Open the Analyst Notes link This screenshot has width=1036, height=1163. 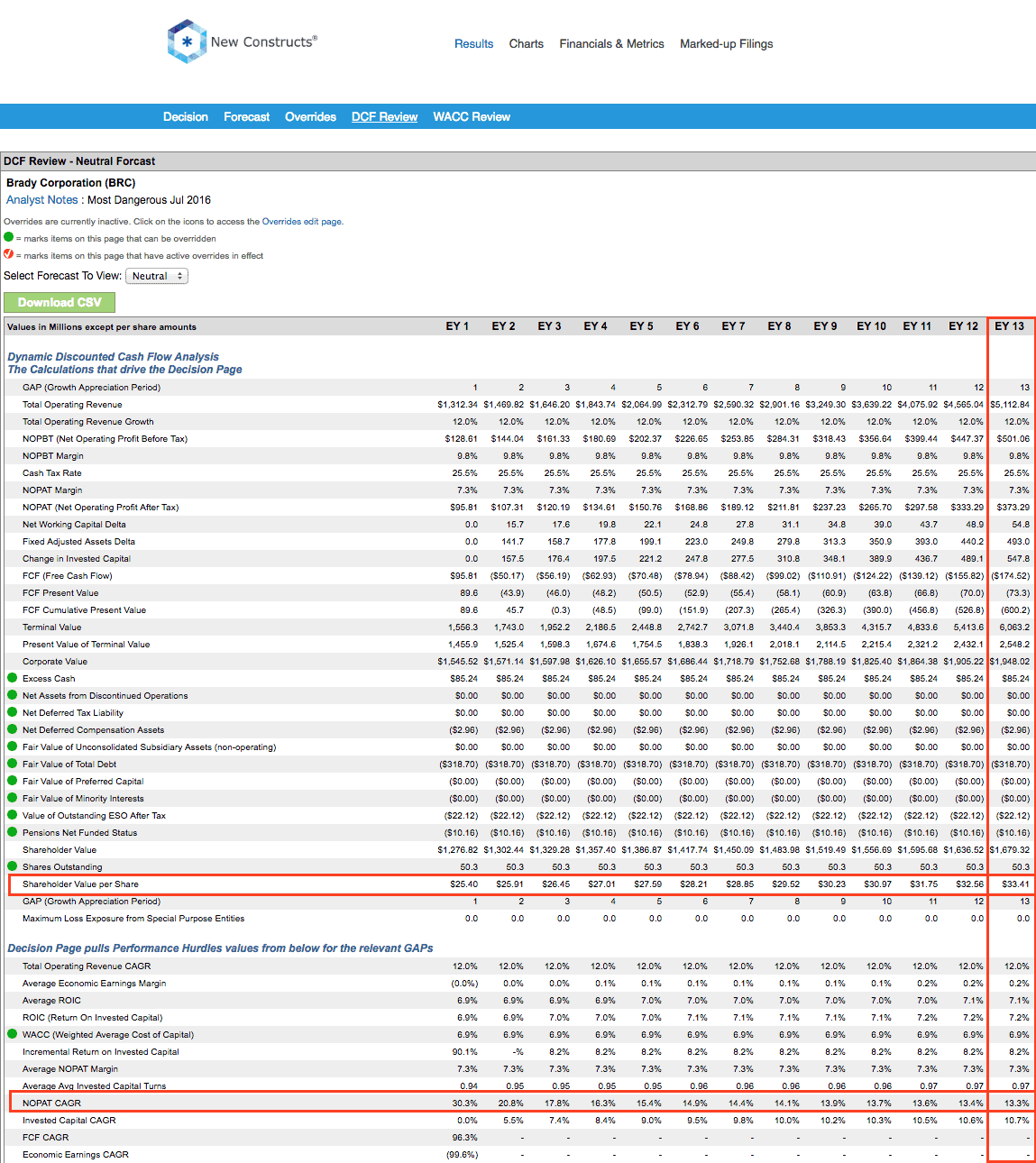pos(42,200)
